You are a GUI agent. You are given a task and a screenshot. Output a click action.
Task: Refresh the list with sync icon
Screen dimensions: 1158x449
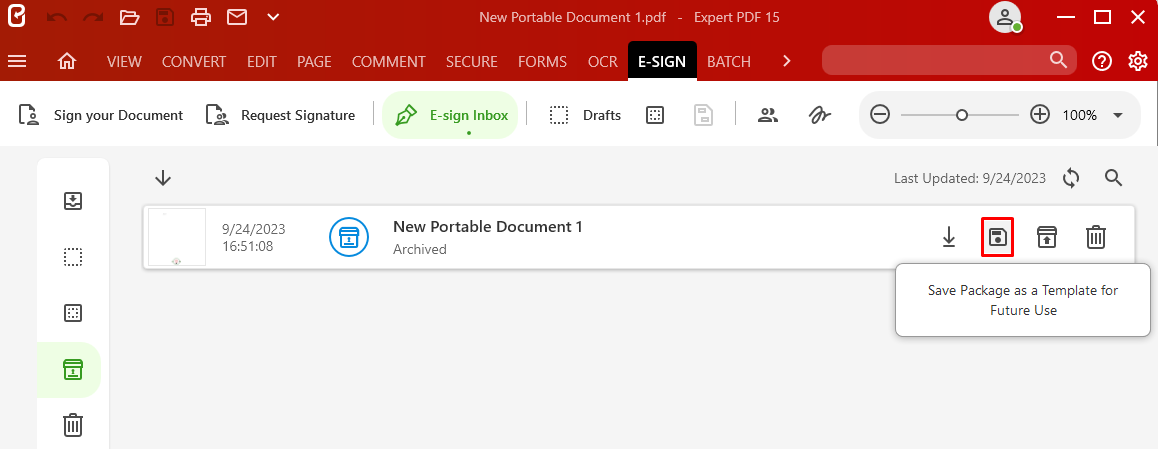[1072, 177]
